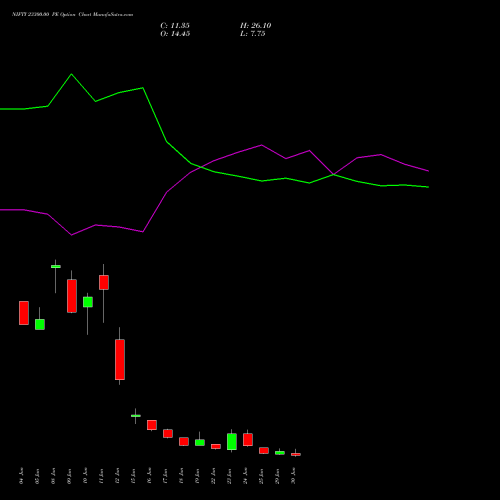Click the x-axis date label 08
Viewport: 500px width, 500px height.
(53, 476)
